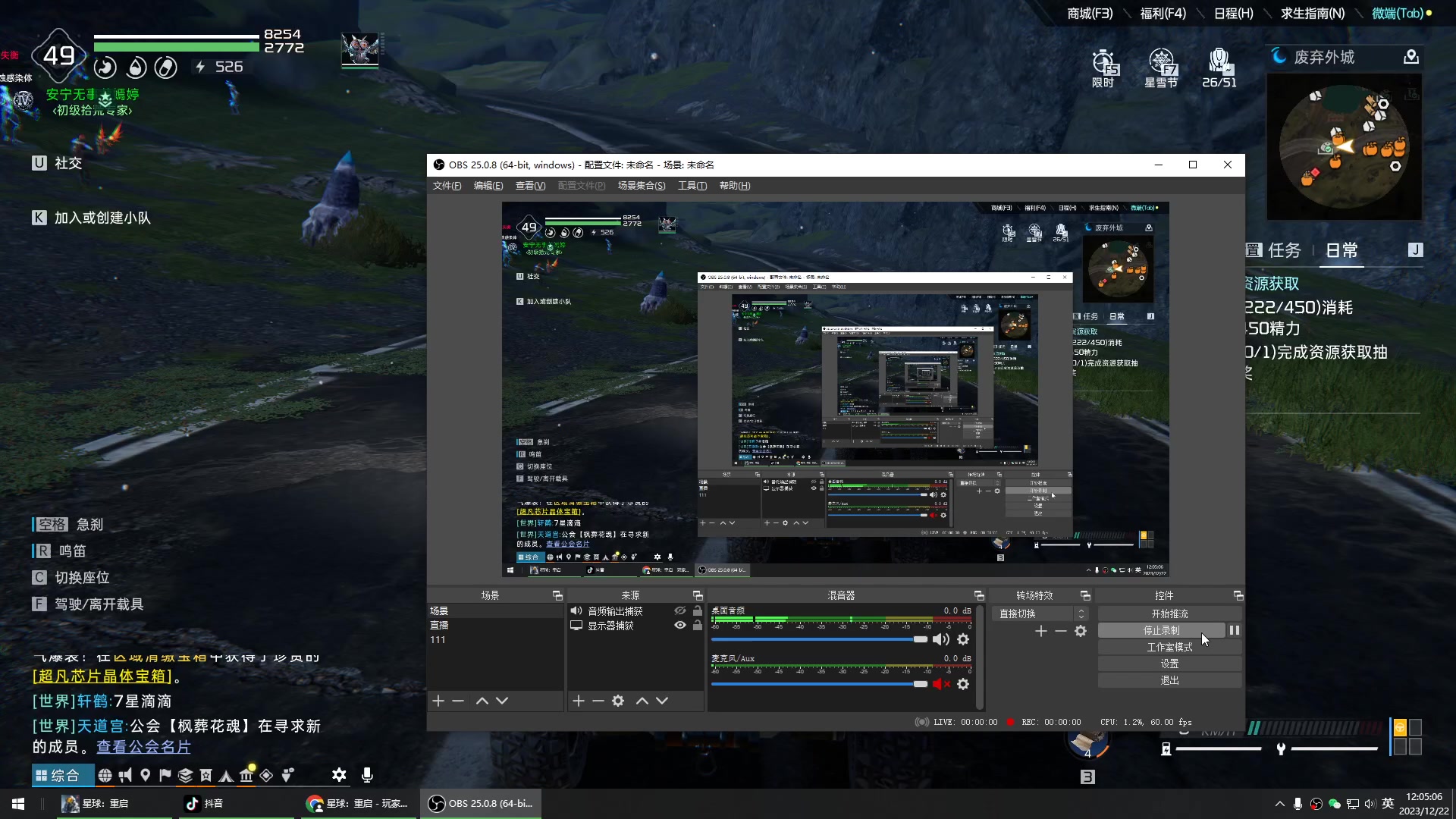Select the building guild channel icon in game chat
Image resolution: width=1456 pixels, height=819 pixels.
click(246, 775)
